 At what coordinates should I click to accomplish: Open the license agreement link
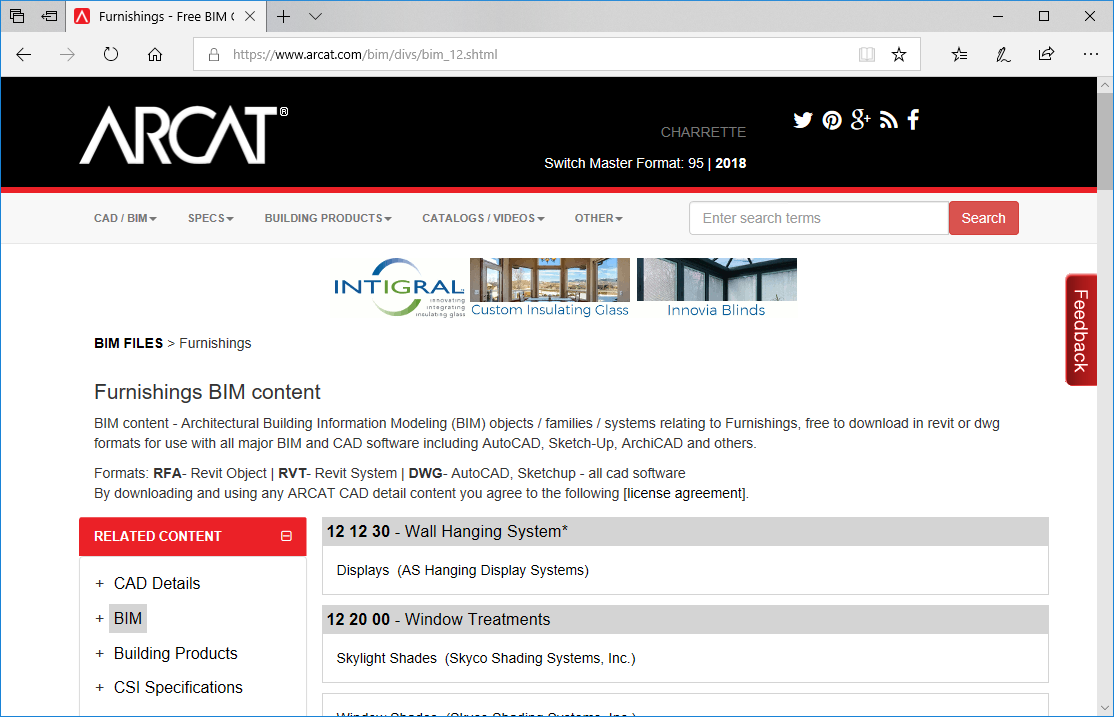pyautogui.click(x=684, y=493)
